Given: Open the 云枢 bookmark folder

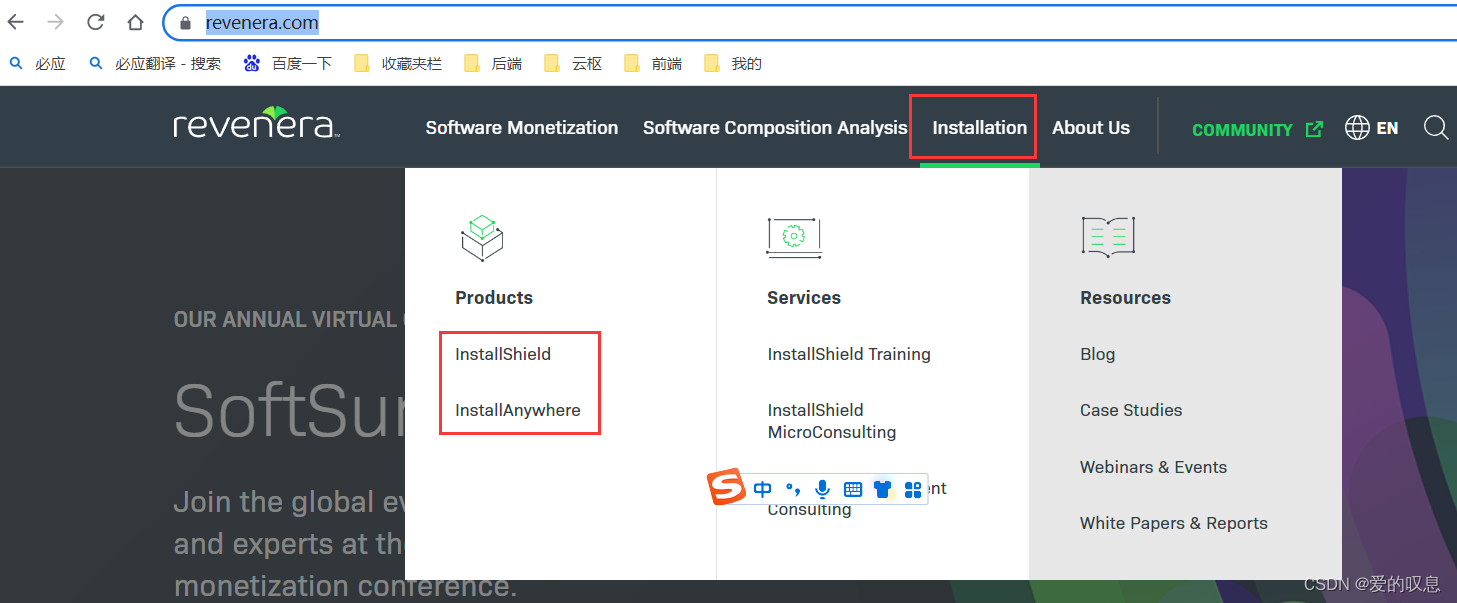Looking at the screenshot, I should (573, 64).
